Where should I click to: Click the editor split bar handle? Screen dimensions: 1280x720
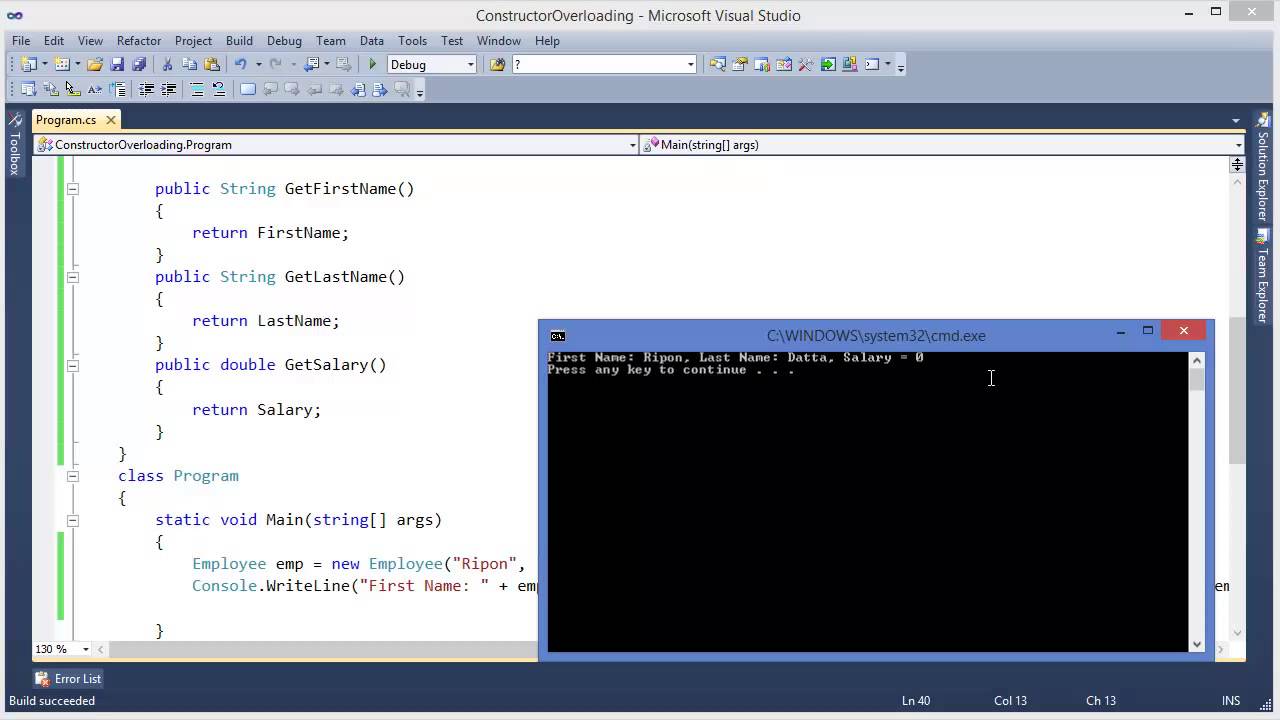pos(1237,164)
